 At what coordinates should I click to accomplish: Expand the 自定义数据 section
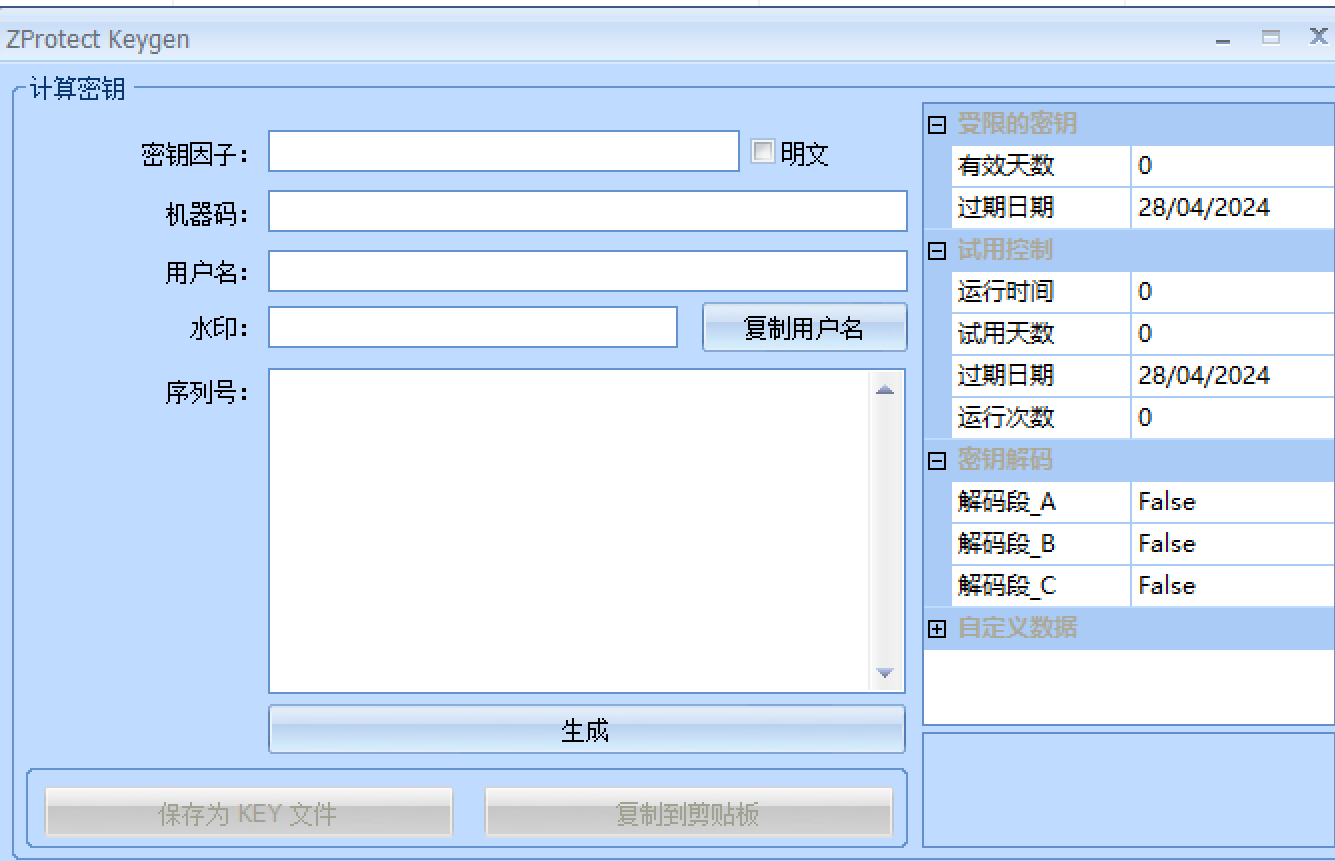pos(937,629)
